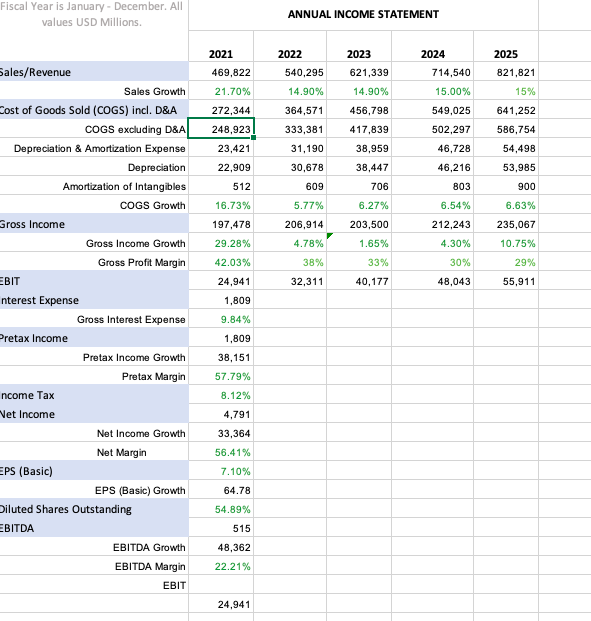
Task: Click the 2022 Amortization value 609
Action: point(290,186)
